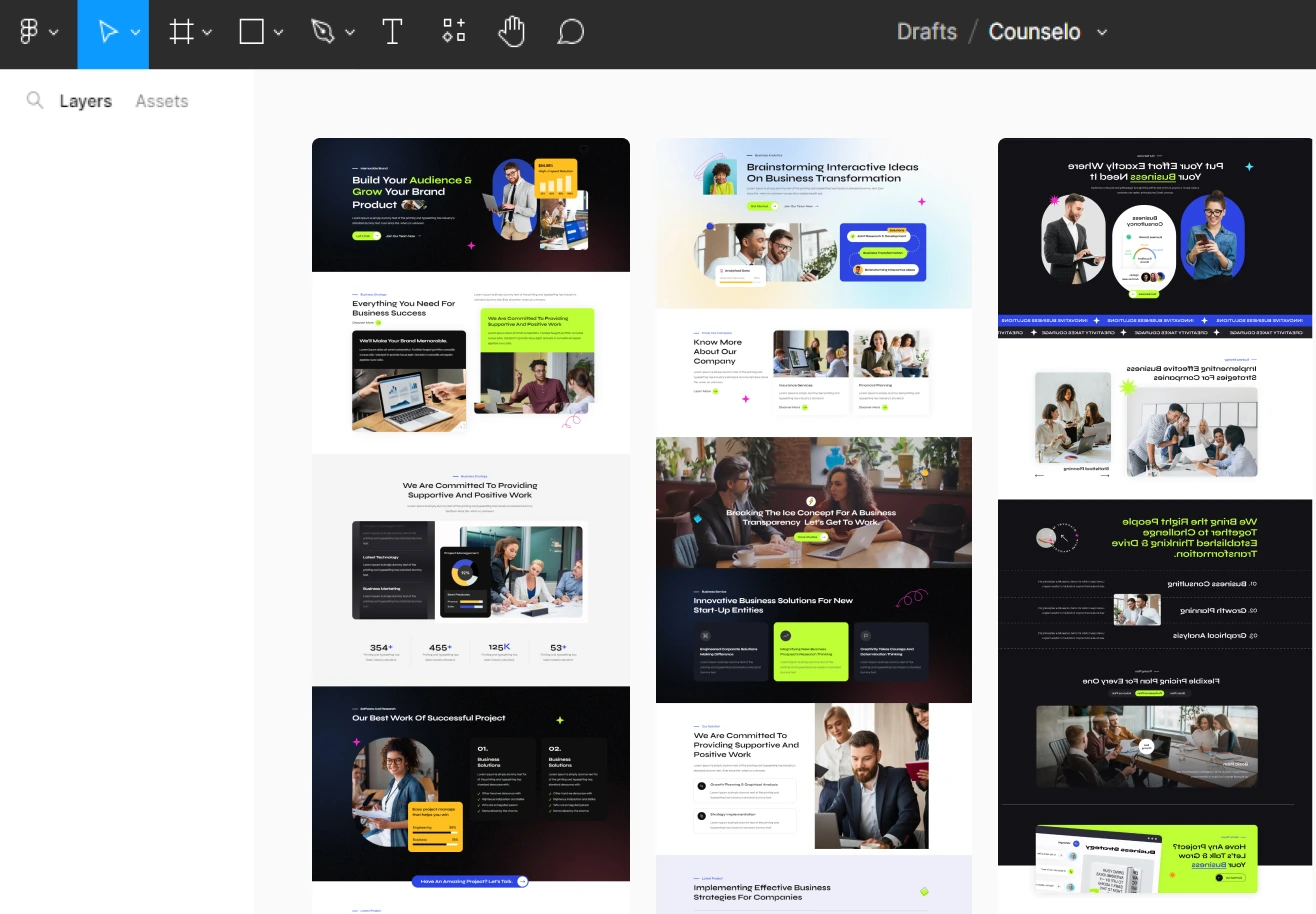
Task: Select the Comment tool
Action: [x=570, y=32]
